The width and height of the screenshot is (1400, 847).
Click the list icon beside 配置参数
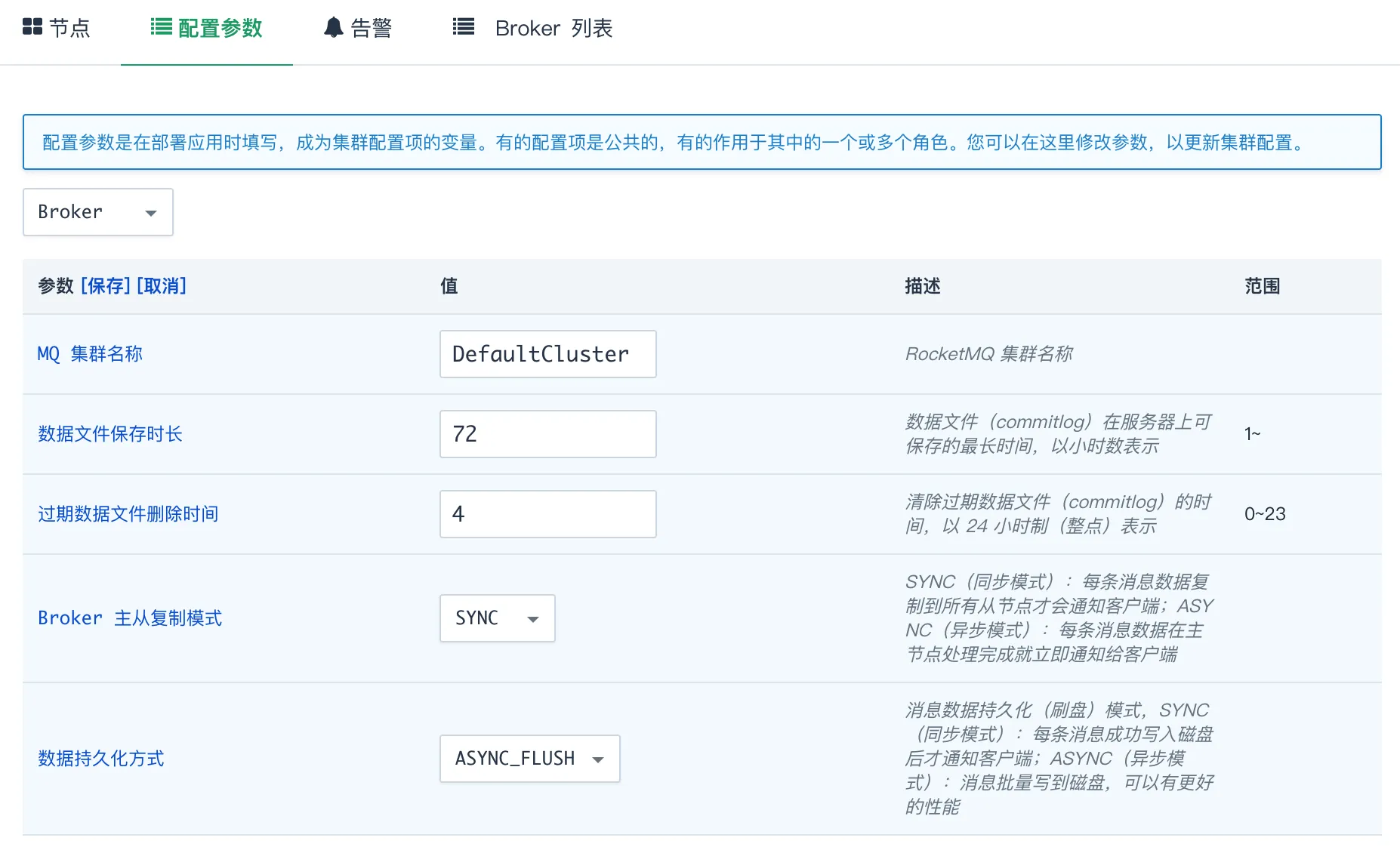click(161, 27)
